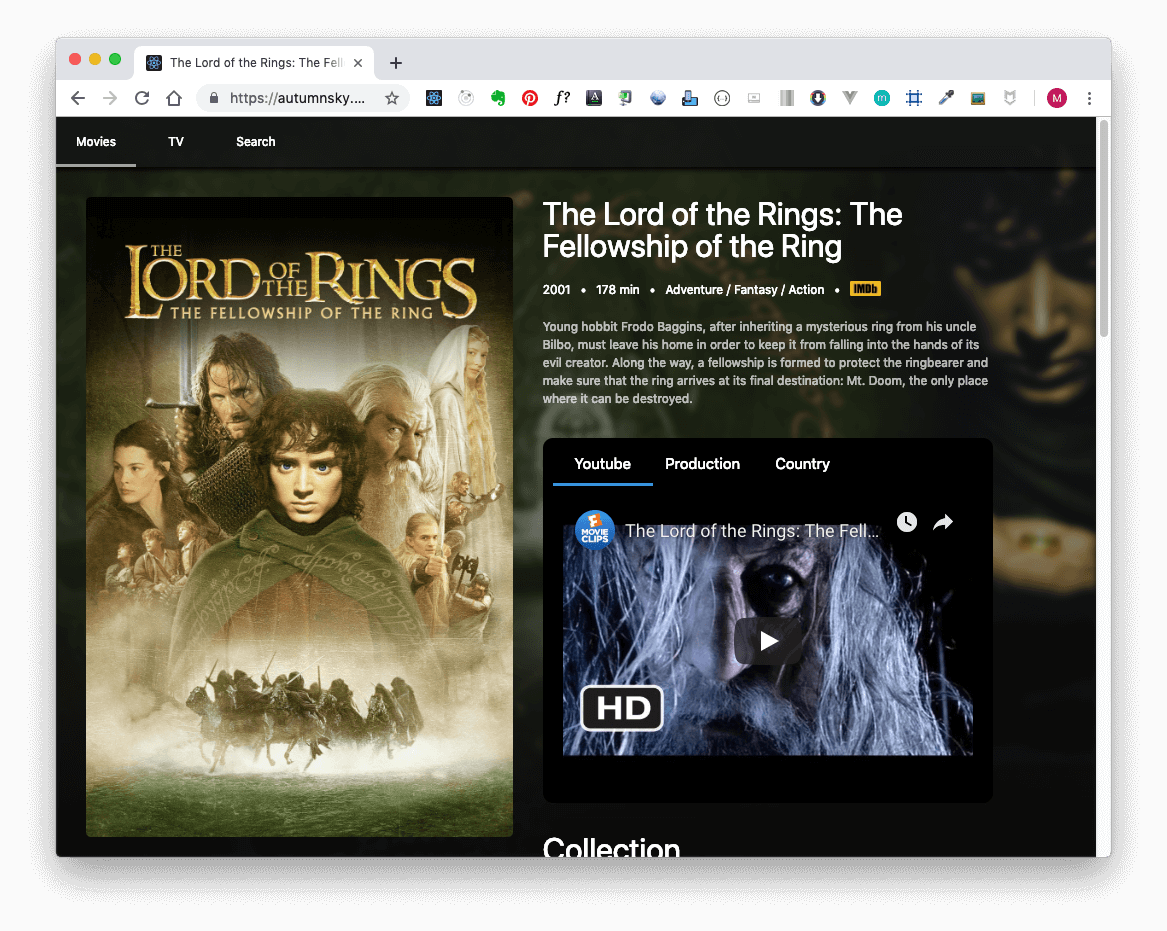Open the browser home page
This screenshot has width=1167, height=931.
(174, 98)
